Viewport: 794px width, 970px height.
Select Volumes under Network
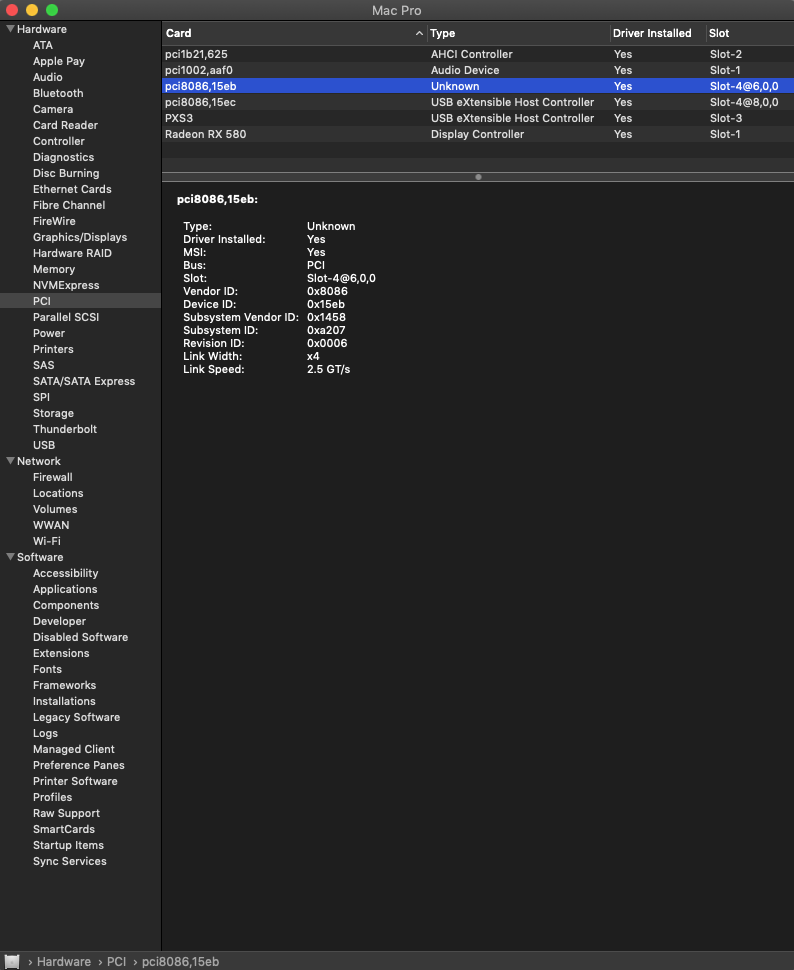click(x=55, y=509)
